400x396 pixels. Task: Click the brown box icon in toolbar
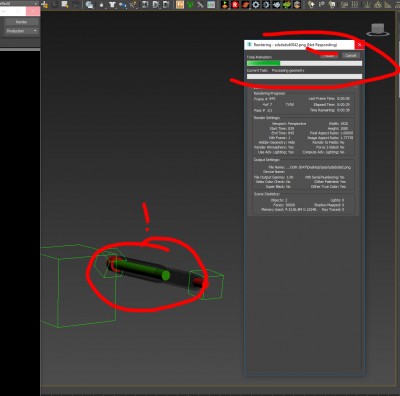click(297, 4)
